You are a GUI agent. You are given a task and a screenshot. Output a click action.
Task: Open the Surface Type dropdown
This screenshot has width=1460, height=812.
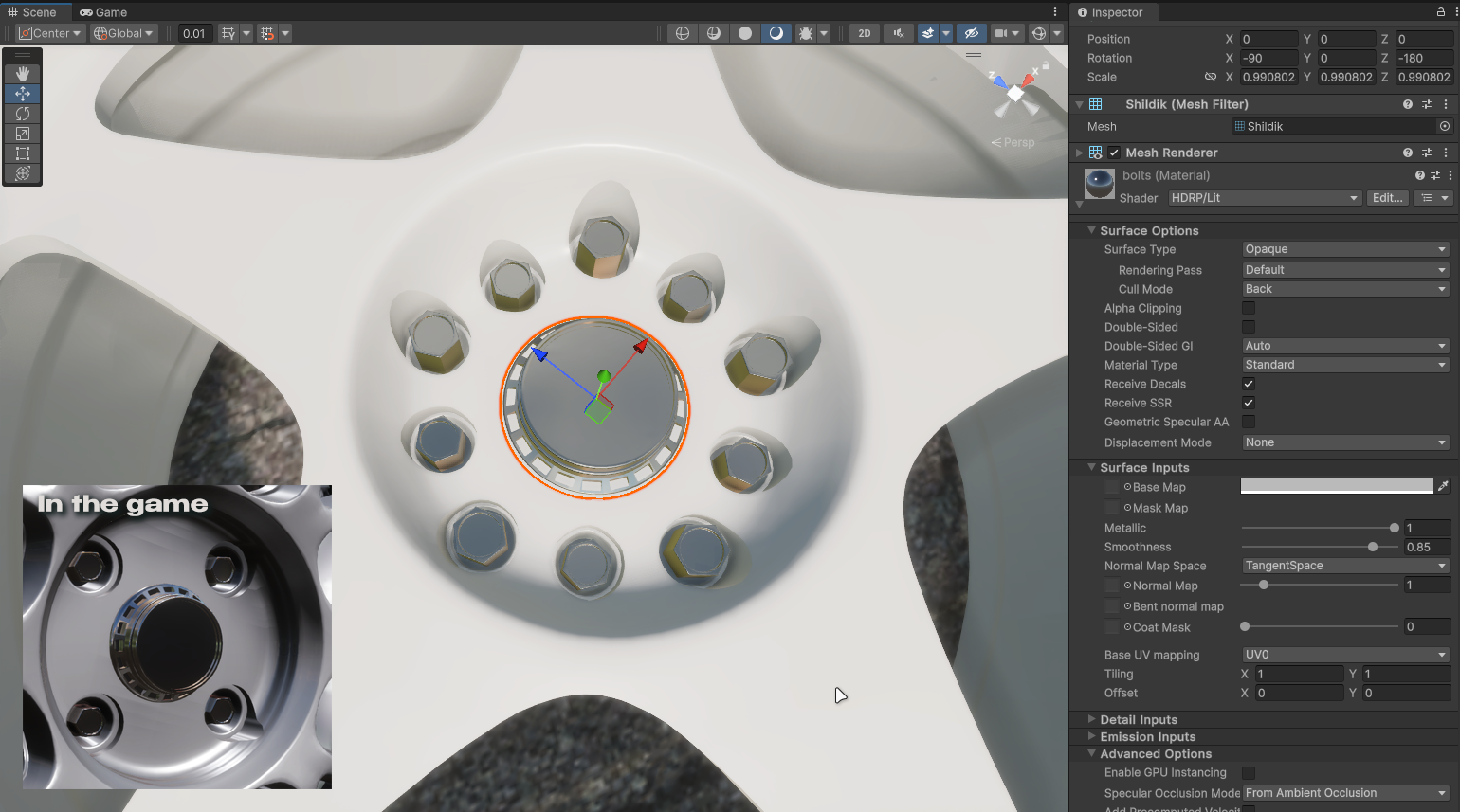coord(1345,249)
